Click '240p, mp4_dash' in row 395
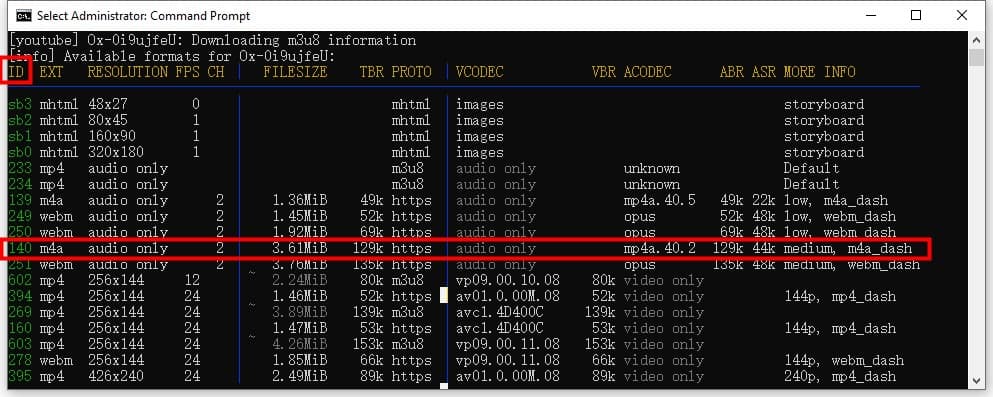 (x=840, y=376)
